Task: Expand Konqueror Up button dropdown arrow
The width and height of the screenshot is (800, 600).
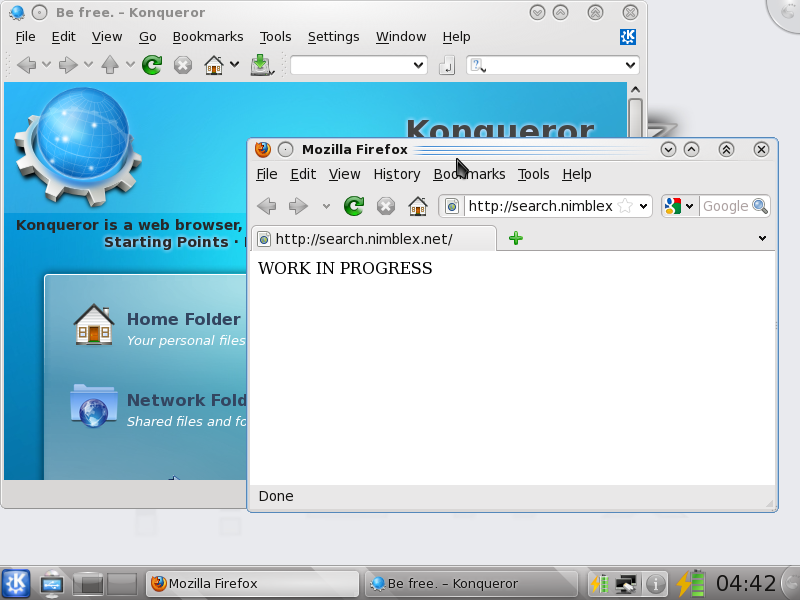Action: (130, 65)
